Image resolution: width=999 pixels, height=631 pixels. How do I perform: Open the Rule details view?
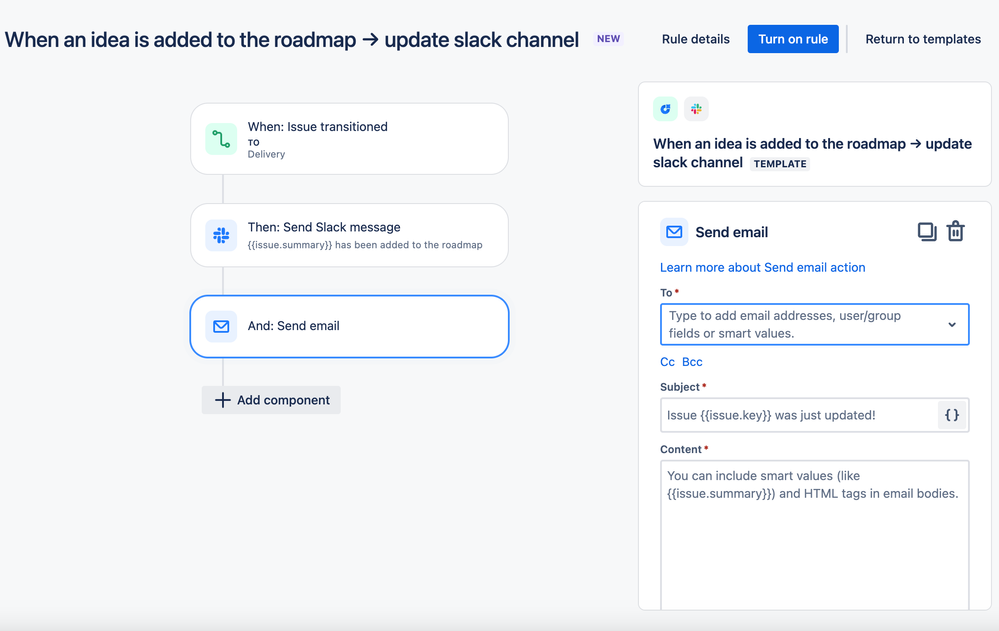point(696,39)
